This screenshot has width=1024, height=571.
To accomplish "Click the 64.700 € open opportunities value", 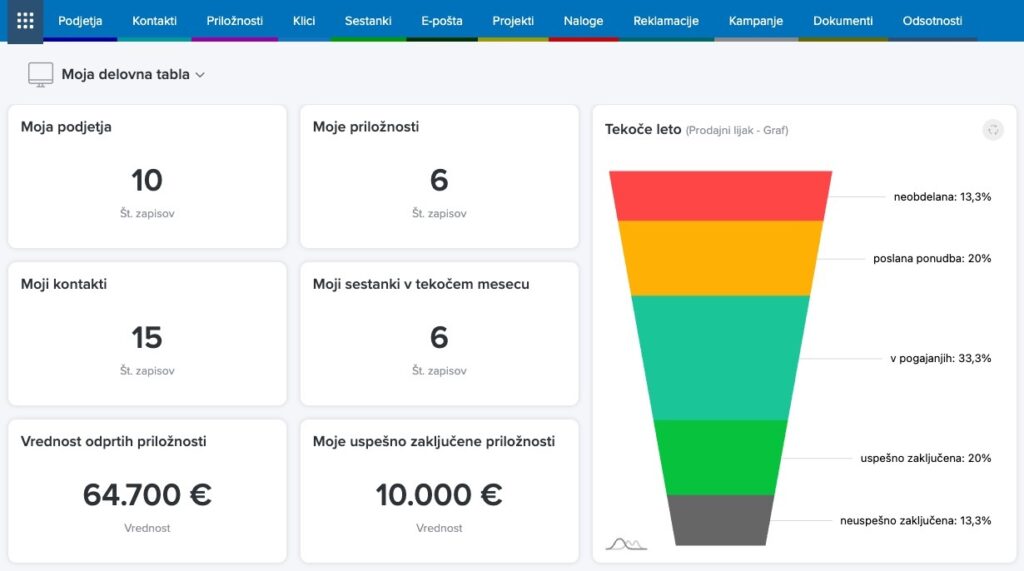I will (x=147, y=495).
